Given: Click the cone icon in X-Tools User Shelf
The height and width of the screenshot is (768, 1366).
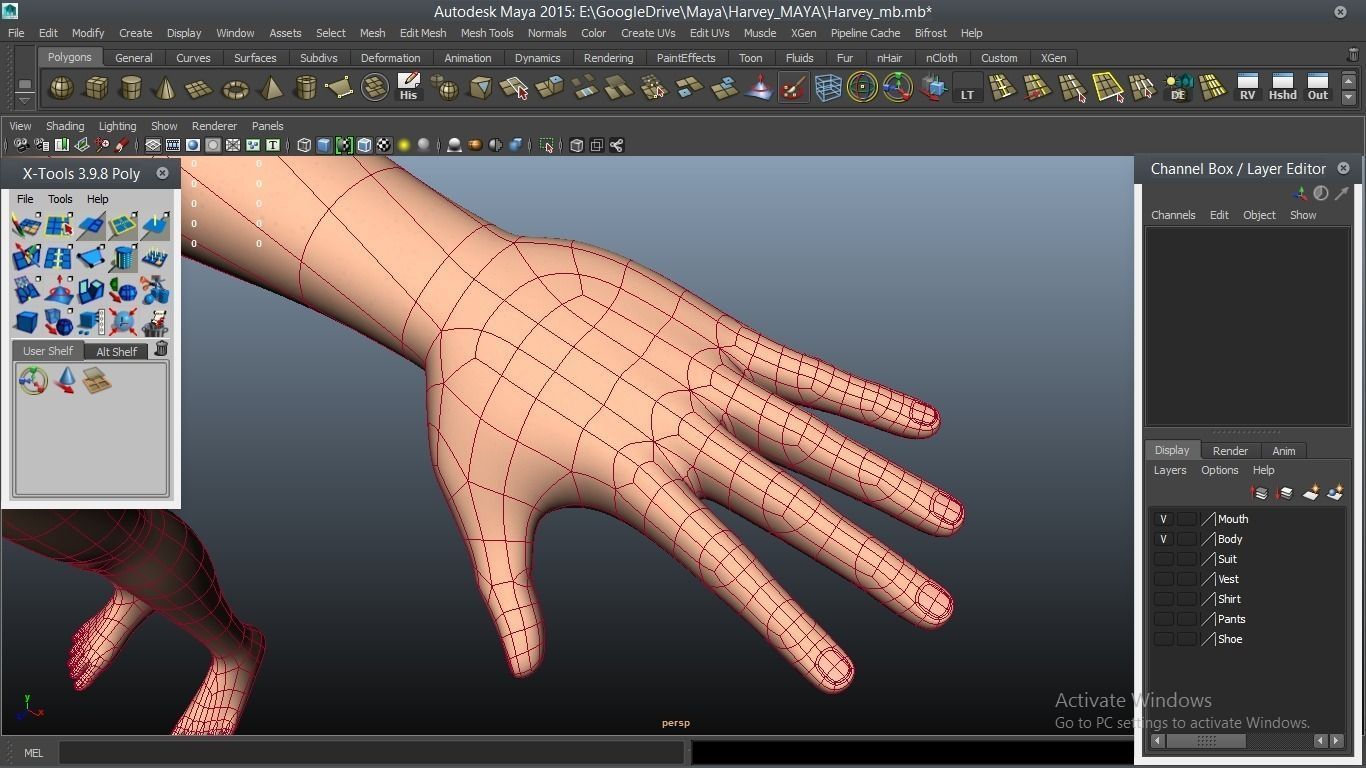Looking at the screenshot, I should click(x=65, y=380).
